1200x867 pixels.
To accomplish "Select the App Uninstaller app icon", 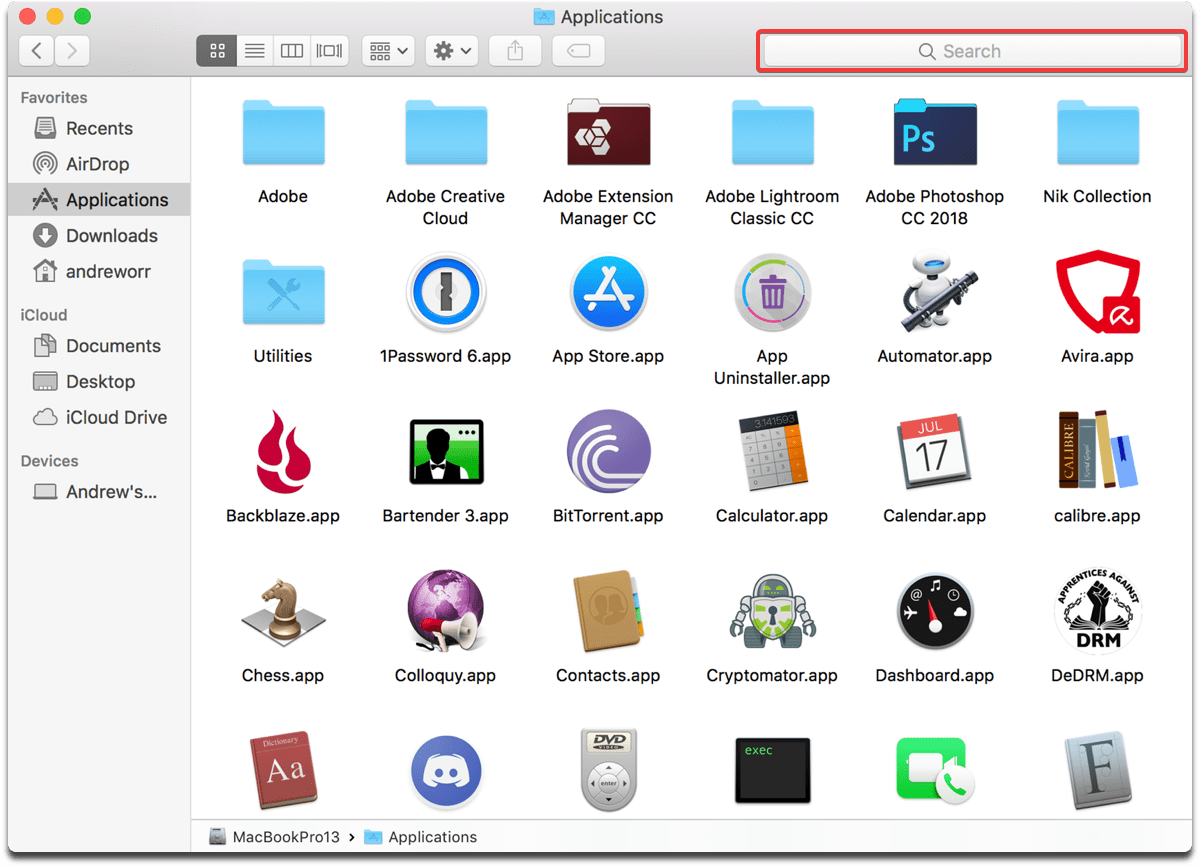I will click(772, 292).
